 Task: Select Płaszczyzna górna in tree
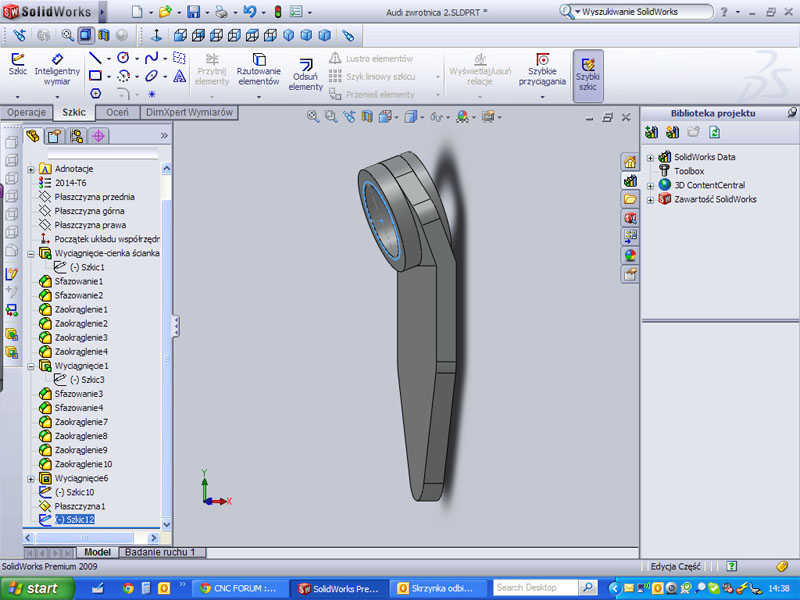(x=89, y=211)
